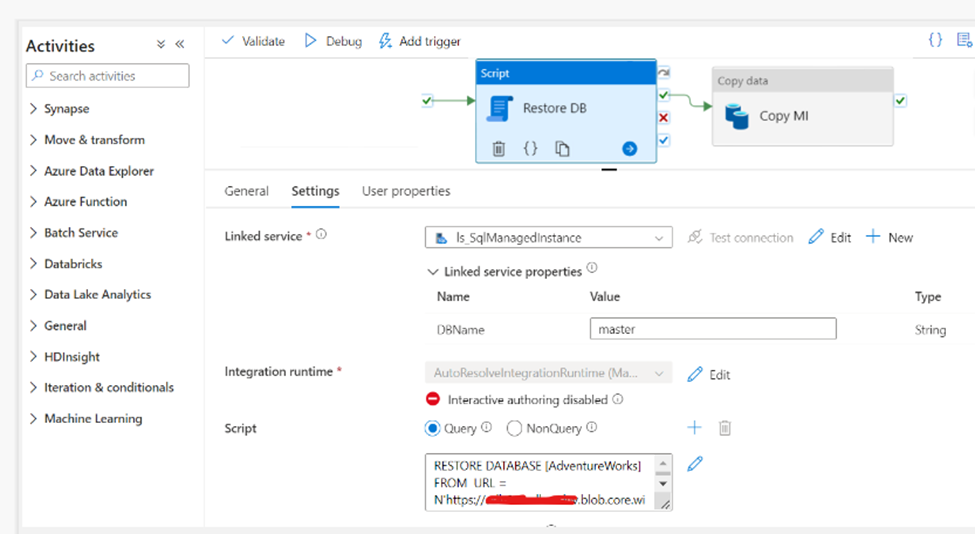
Task: Click the DBName value field containing master
Action: point(713,329)
